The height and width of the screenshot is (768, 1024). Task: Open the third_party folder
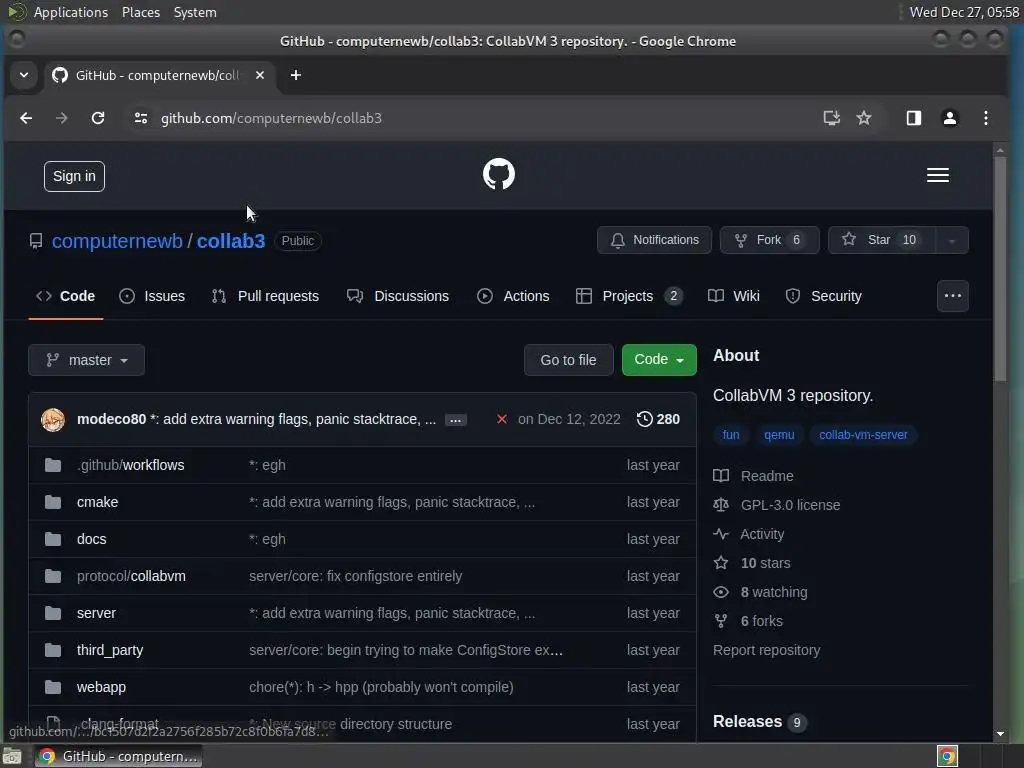click(x=110, y=650)
